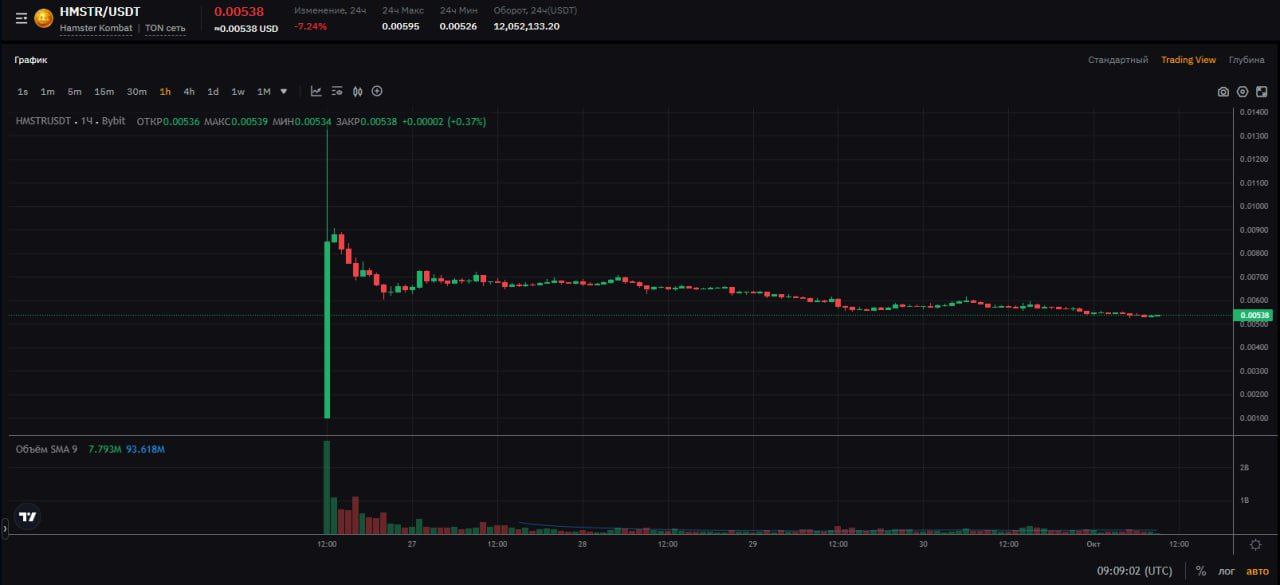Toggle auto scale with авто button

[x=1256, y=571]
